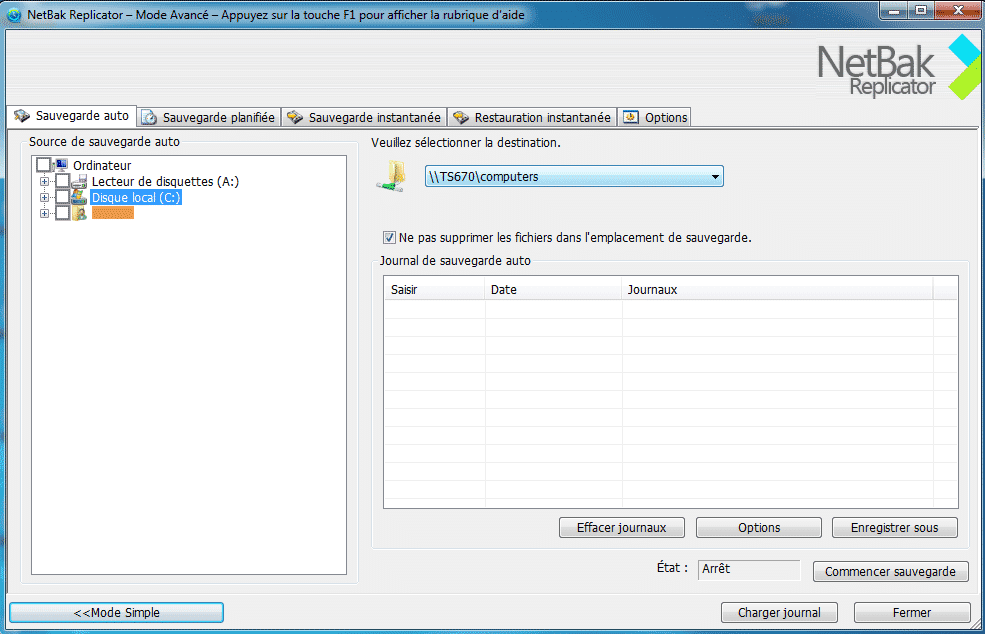Expand the Disque local (C:) node
Screen dimensions: 985x634
pos(44,197)
